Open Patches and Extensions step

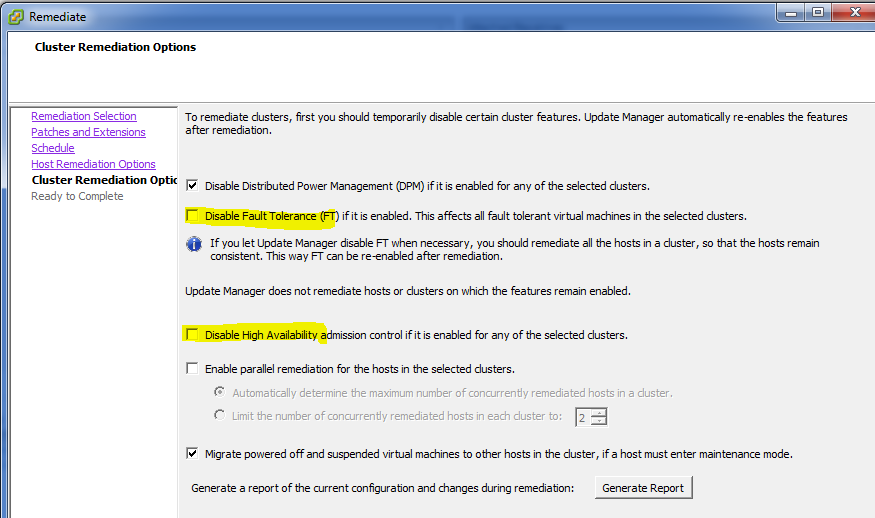88,132
